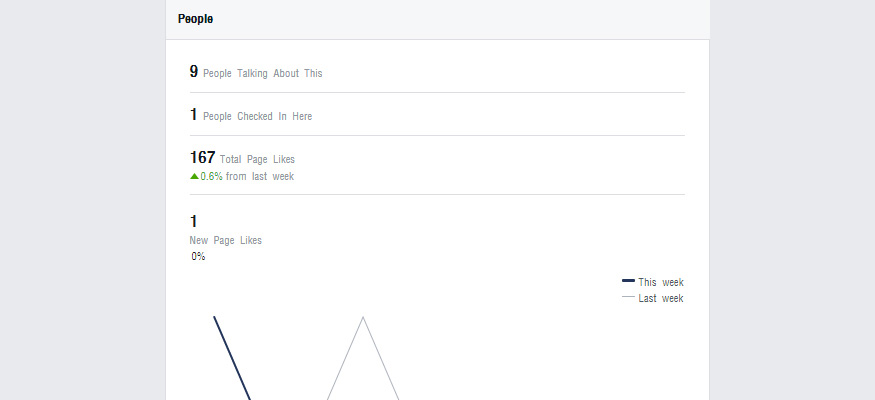Select the Last week legend label
This screenshot has height=400, width=875.
pos(661,298)
